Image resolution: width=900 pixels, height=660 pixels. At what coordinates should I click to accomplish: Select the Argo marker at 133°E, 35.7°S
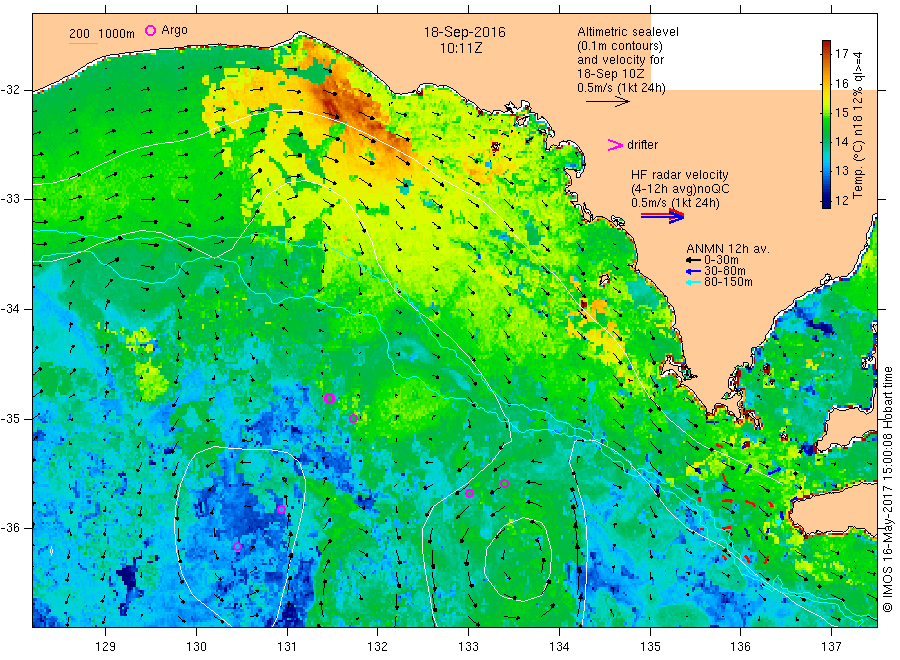coord(469,493)
